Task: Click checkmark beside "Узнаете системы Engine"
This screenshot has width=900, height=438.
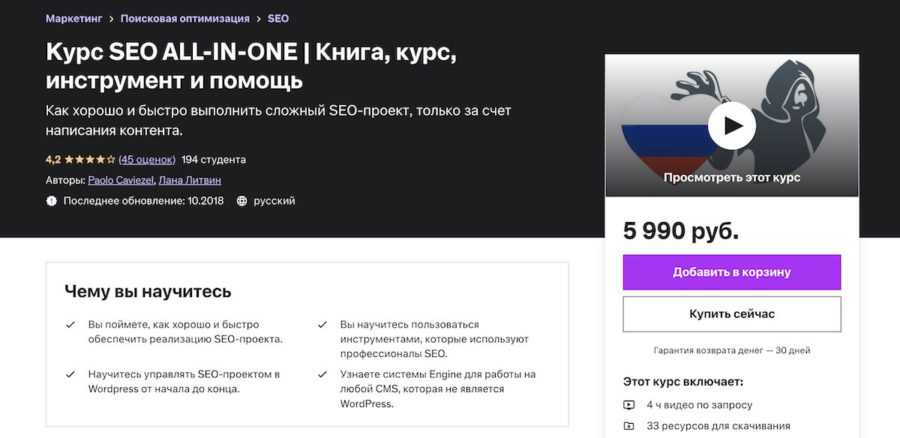Action: tap(322, 374)
